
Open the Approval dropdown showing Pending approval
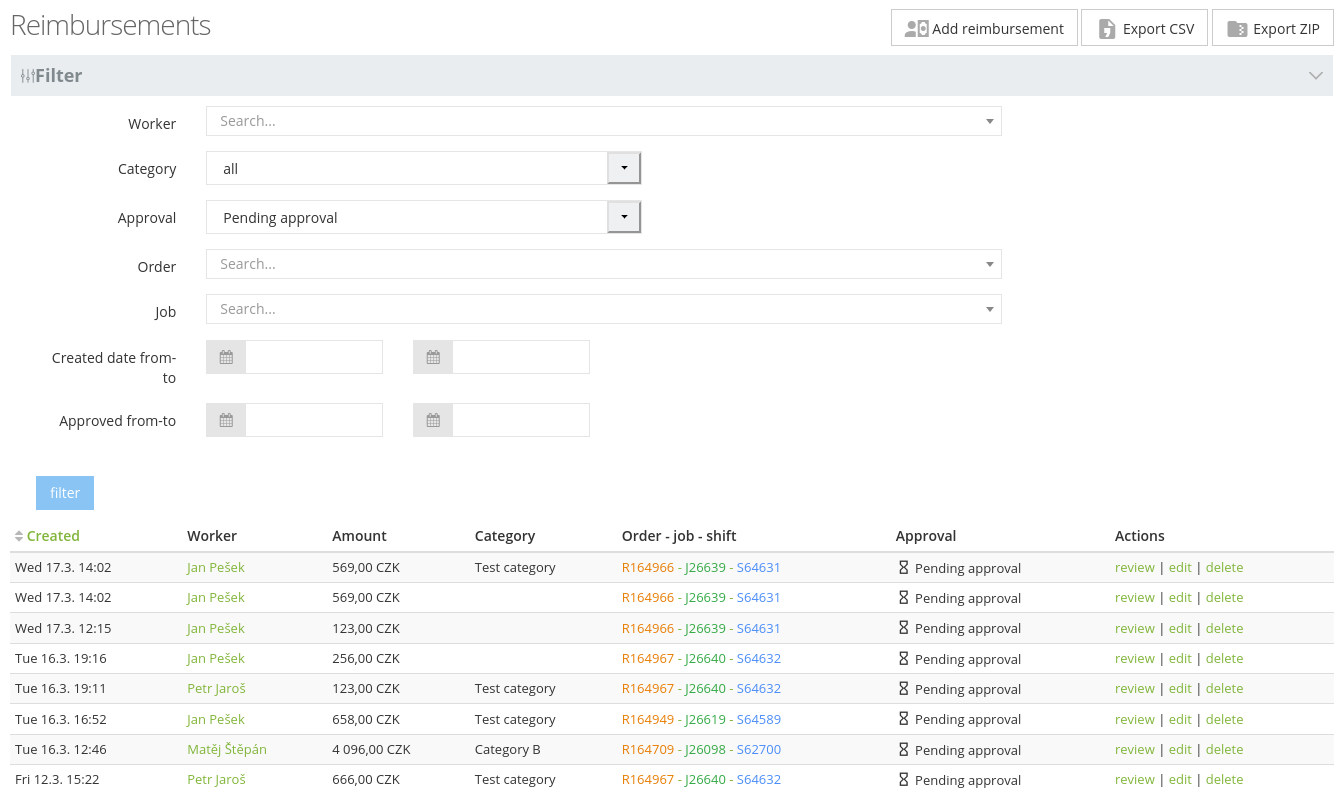pyautogui.click(x=423, y=217)
